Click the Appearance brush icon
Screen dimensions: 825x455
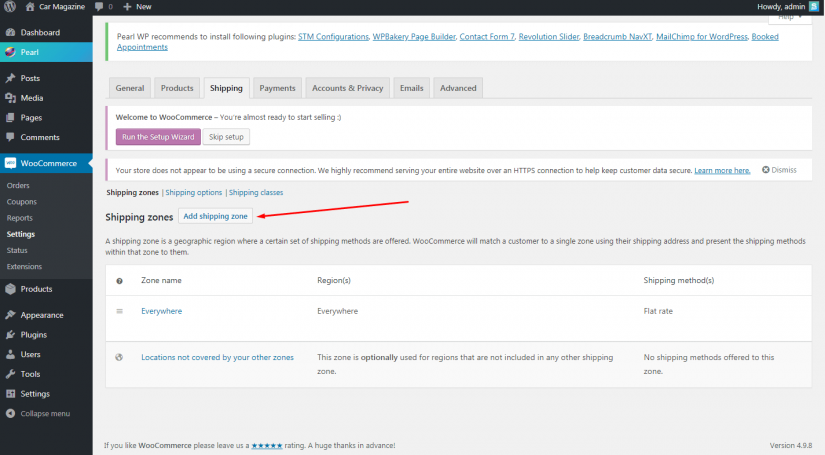11,315
